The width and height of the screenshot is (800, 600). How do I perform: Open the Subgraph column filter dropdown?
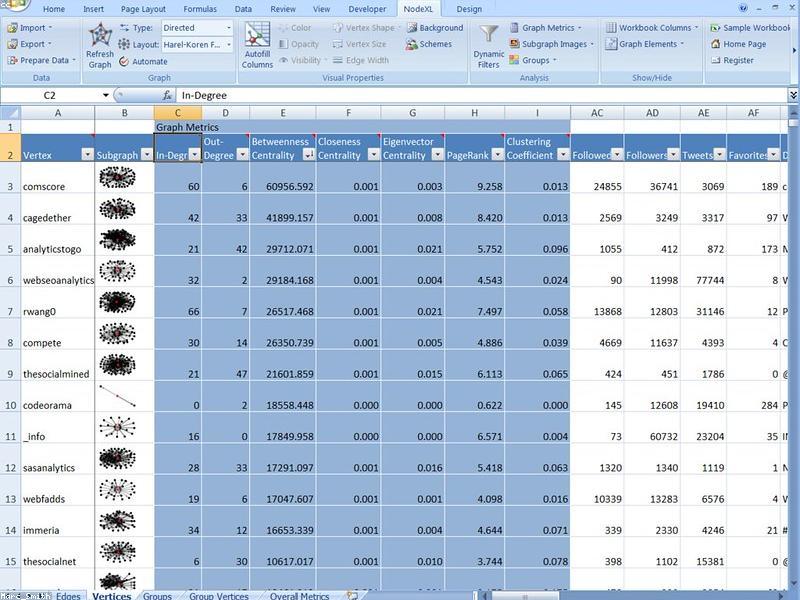point(147,155)
